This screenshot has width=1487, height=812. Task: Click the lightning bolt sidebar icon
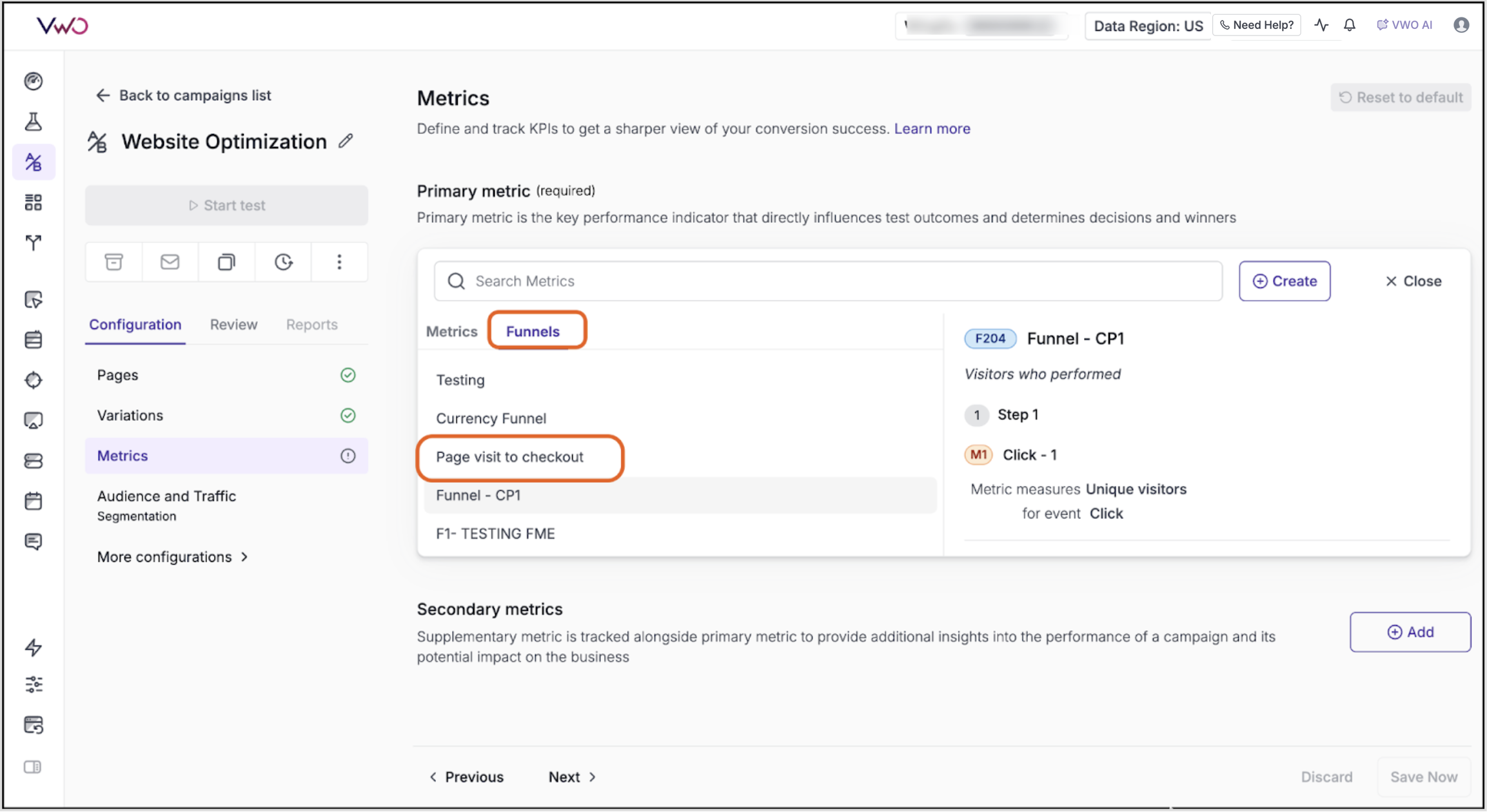pyautogui.click(x=34, y=646)
